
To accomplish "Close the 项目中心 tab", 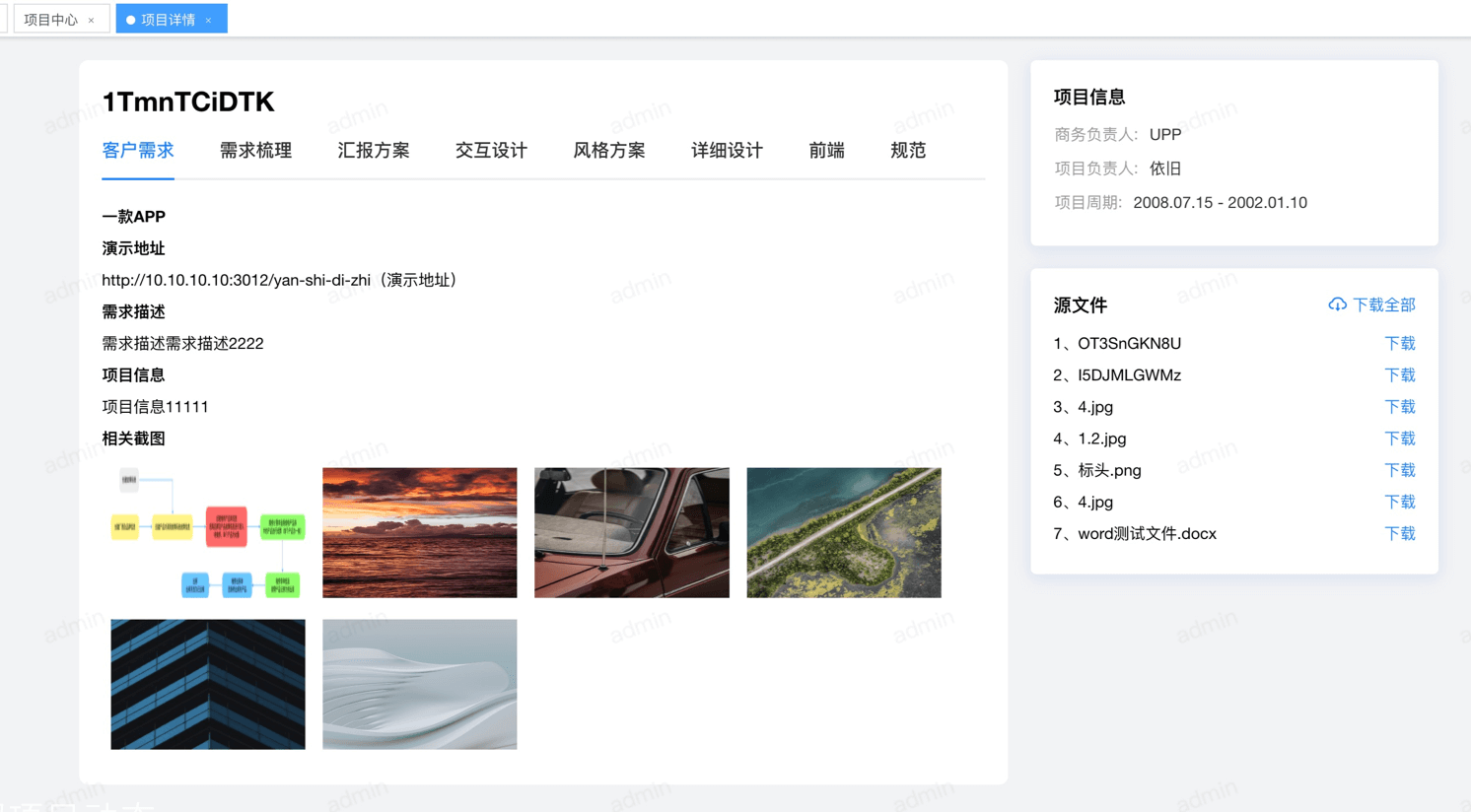I will click(92, 20).
